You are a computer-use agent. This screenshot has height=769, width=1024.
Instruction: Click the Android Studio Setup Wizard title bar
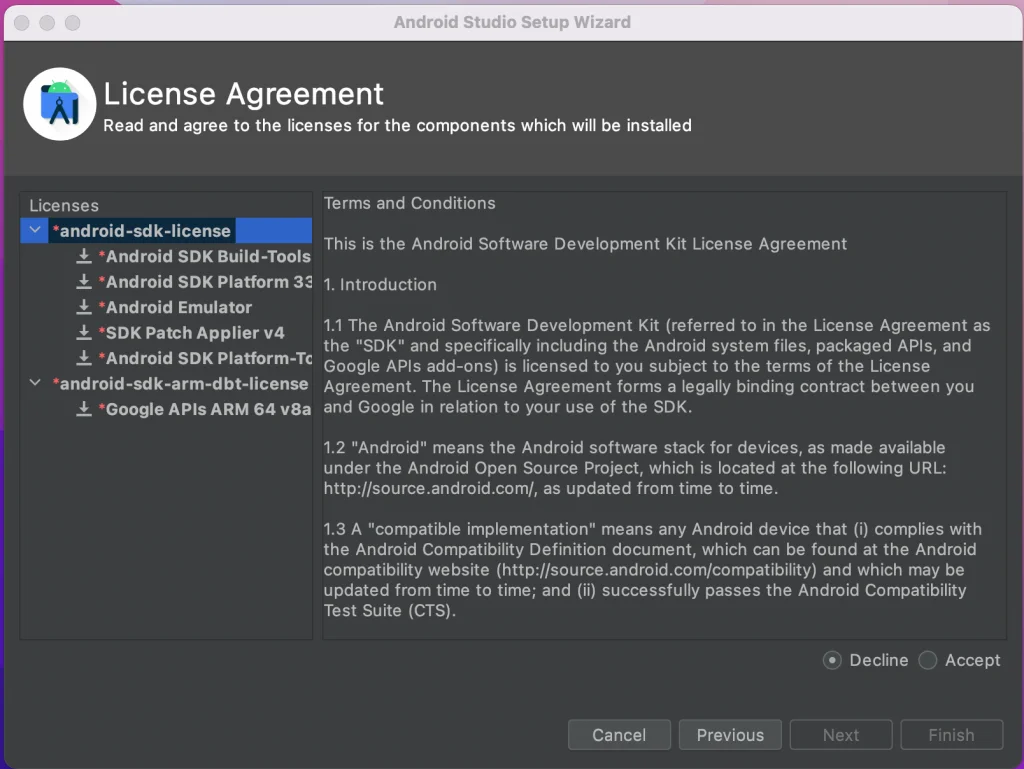point(512,22)
